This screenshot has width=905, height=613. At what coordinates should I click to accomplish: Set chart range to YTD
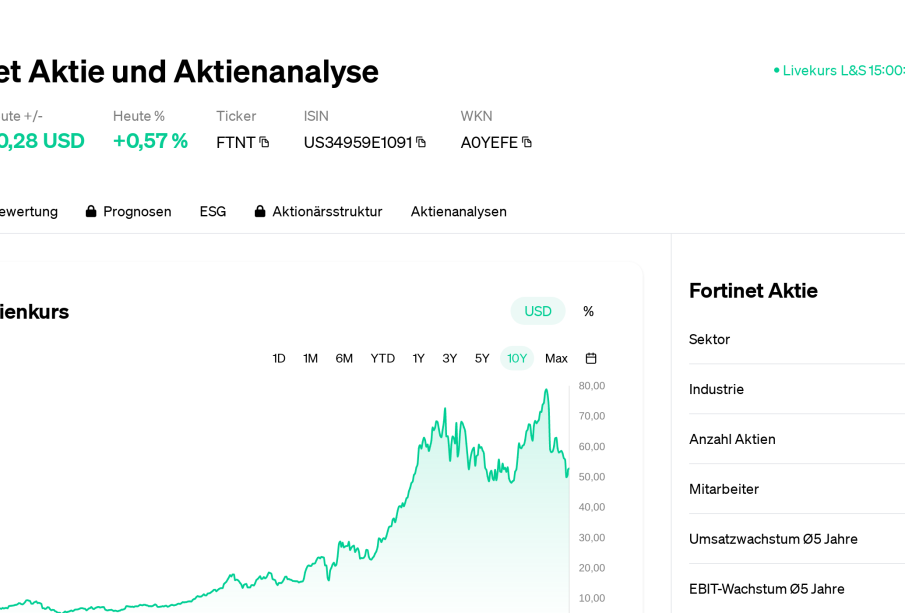point(383,358)
